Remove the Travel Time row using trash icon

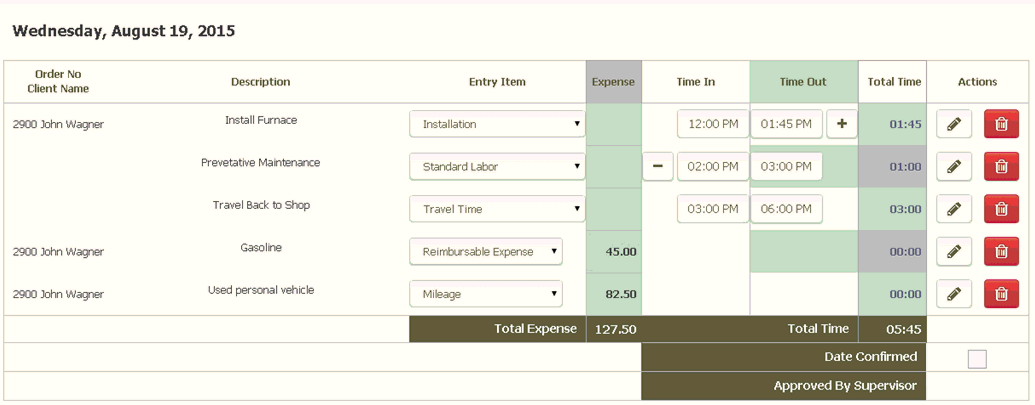coord(1001,209)
